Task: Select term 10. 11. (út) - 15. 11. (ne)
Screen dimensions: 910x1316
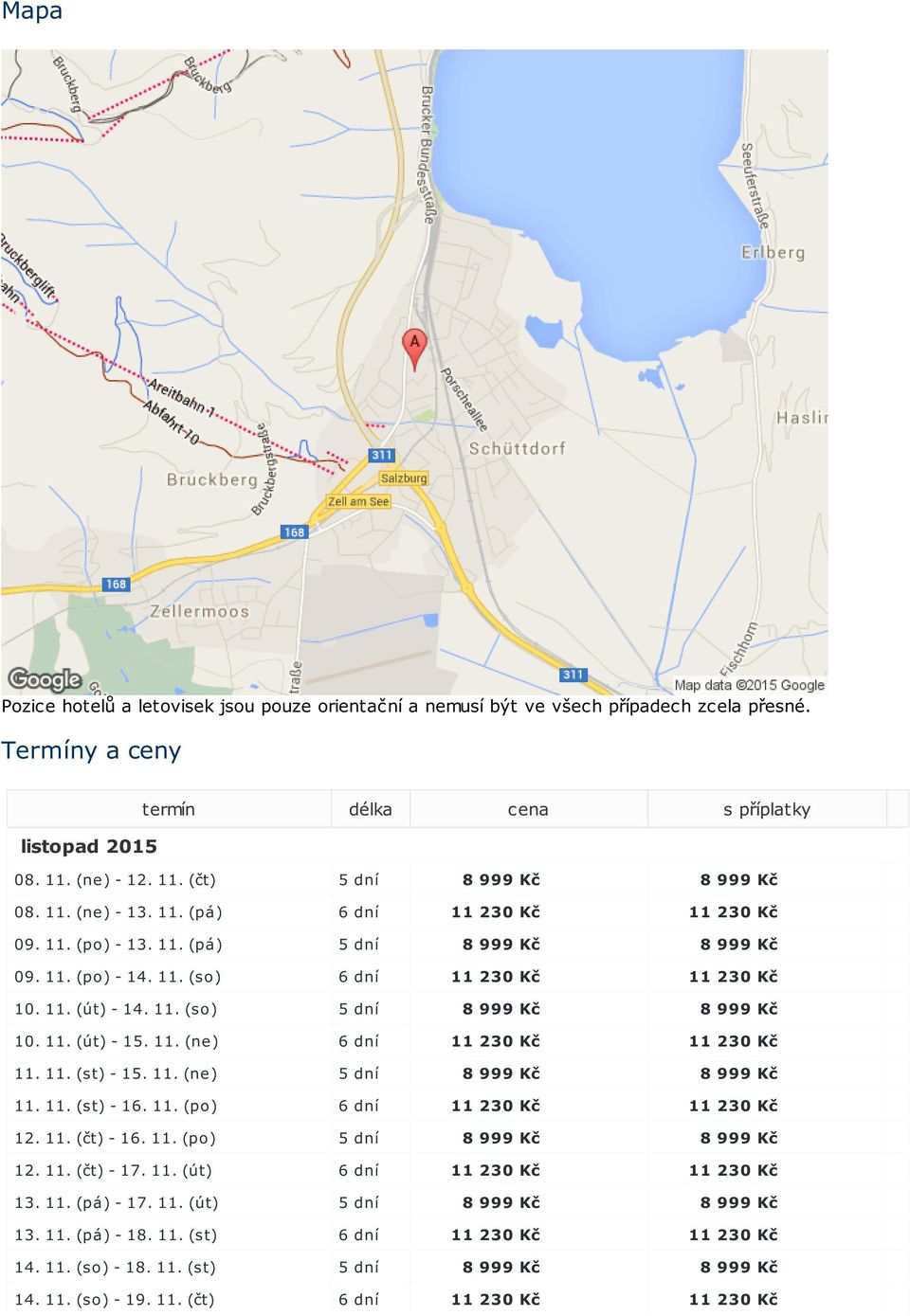Action: tap(117, 1041)
